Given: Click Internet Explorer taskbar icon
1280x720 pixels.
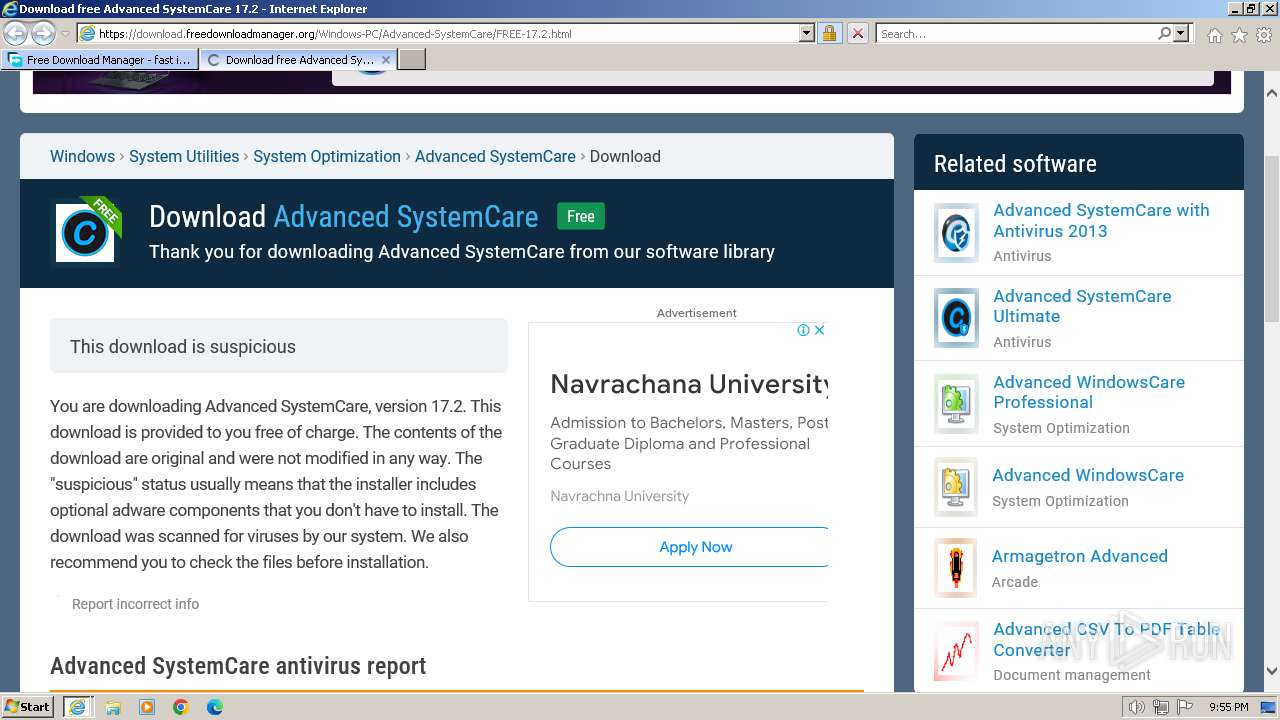Looking at the screenshot, I should click(78, 707).
